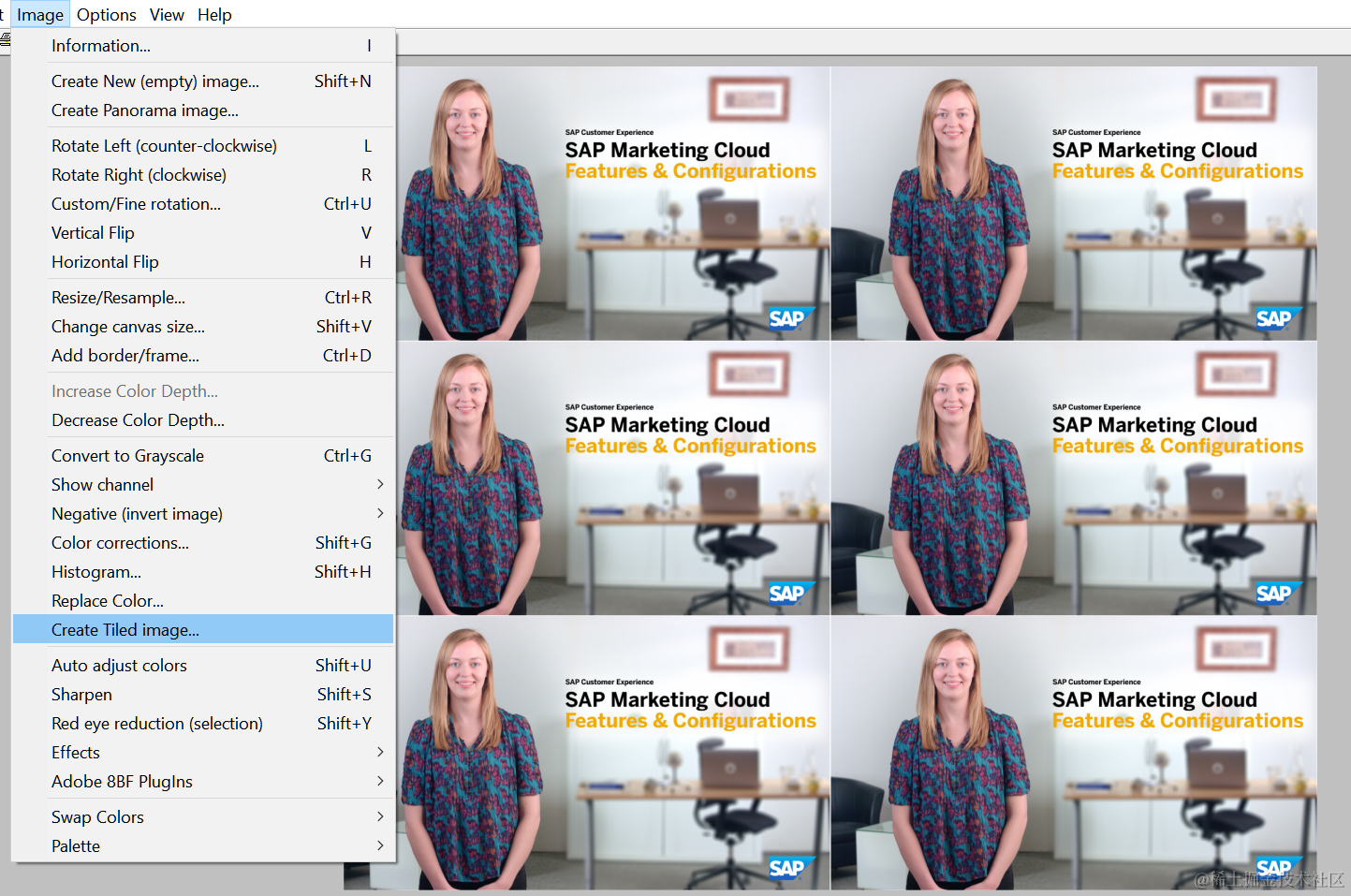
Task: Expand the Effects submenu
Action: point(203,753)
